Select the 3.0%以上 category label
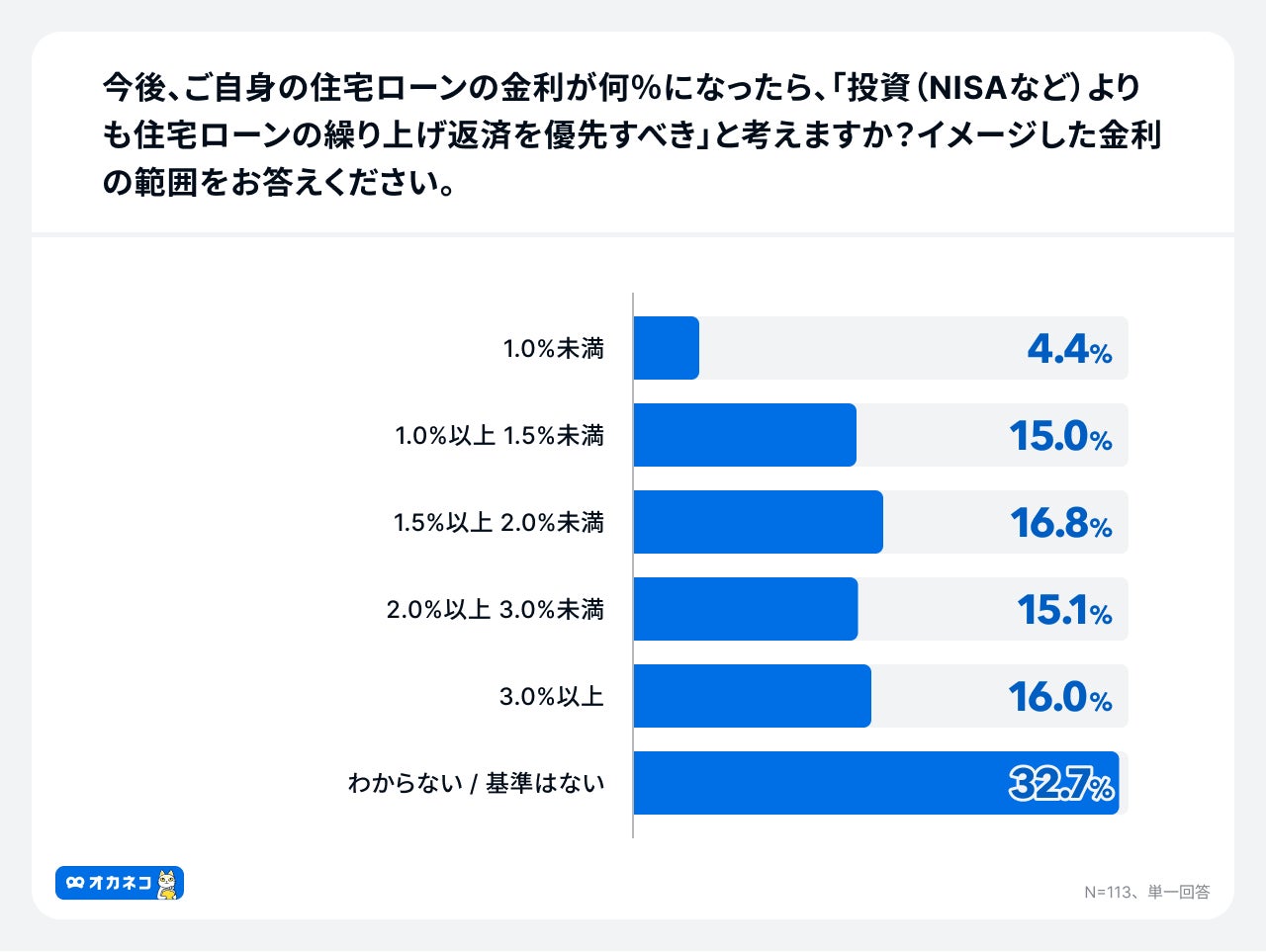Screen dimensions: 1266x952 [551, 697]
